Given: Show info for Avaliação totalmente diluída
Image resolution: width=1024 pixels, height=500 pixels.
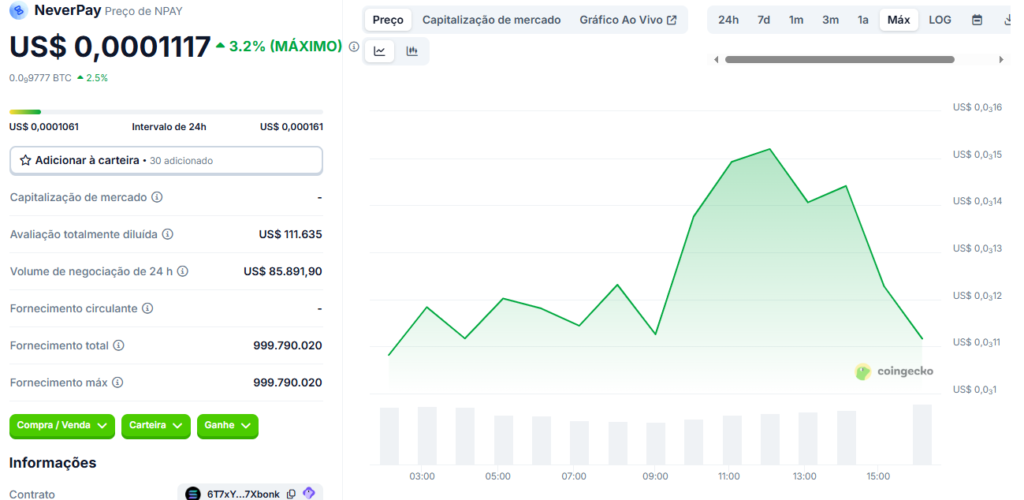Looking at the screenshot, I should [x=167, y=234].
